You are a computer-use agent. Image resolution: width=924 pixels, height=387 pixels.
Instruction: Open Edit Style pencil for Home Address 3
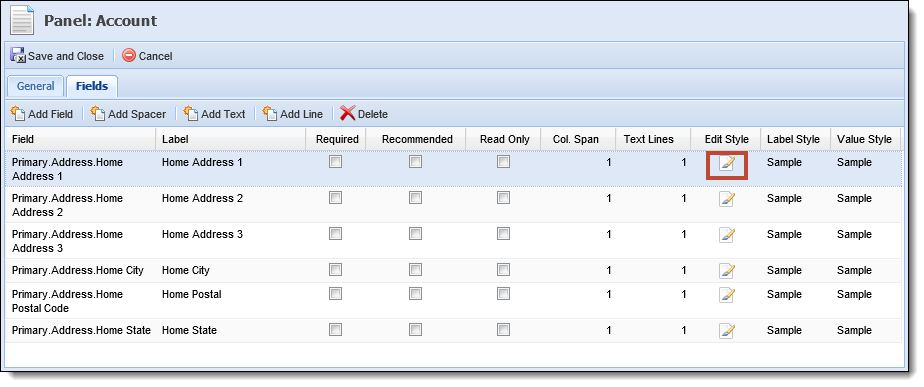[727, 235]
